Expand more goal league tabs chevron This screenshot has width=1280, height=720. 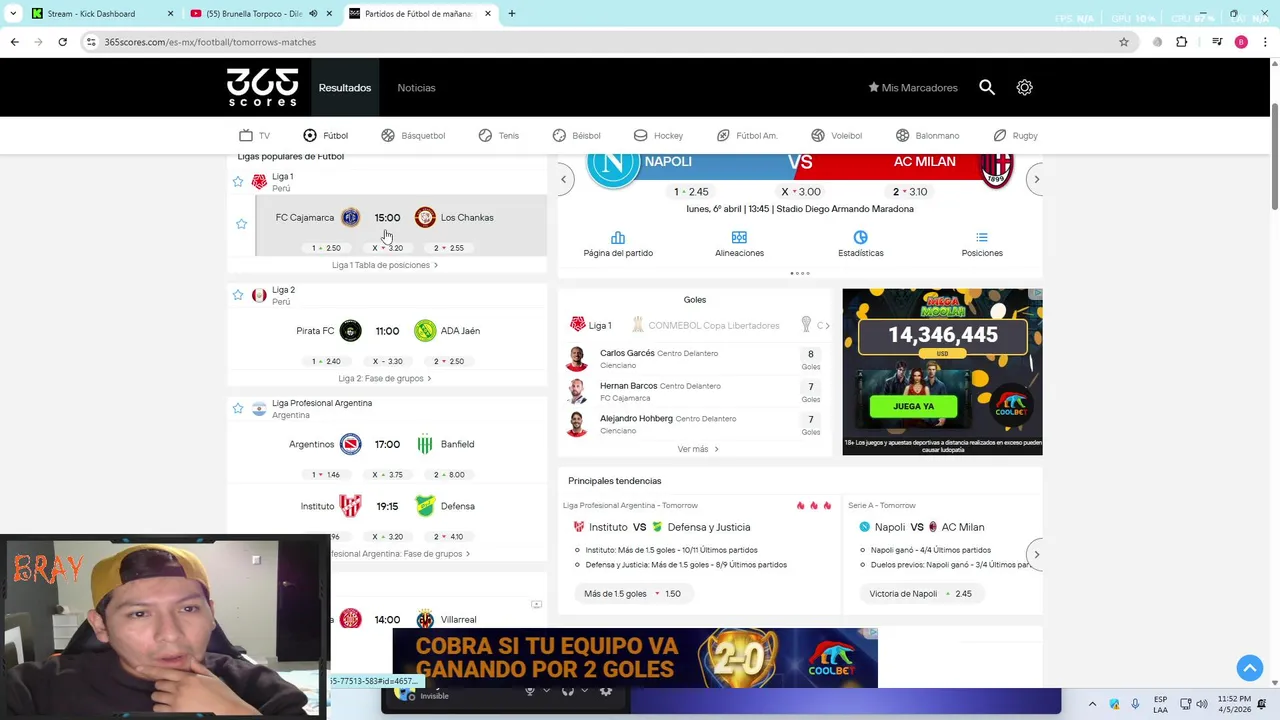click(x=826, y=326)
